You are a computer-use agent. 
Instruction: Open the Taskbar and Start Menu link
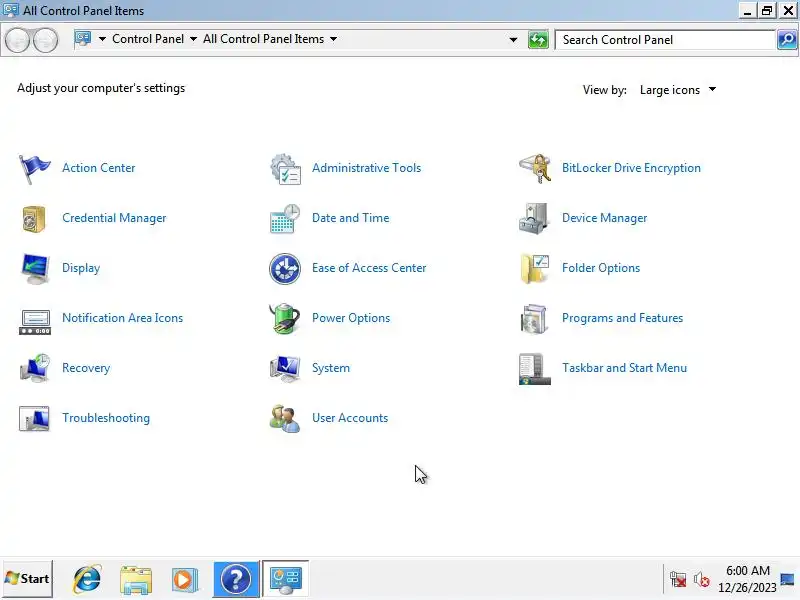click(x=624, y=368)
